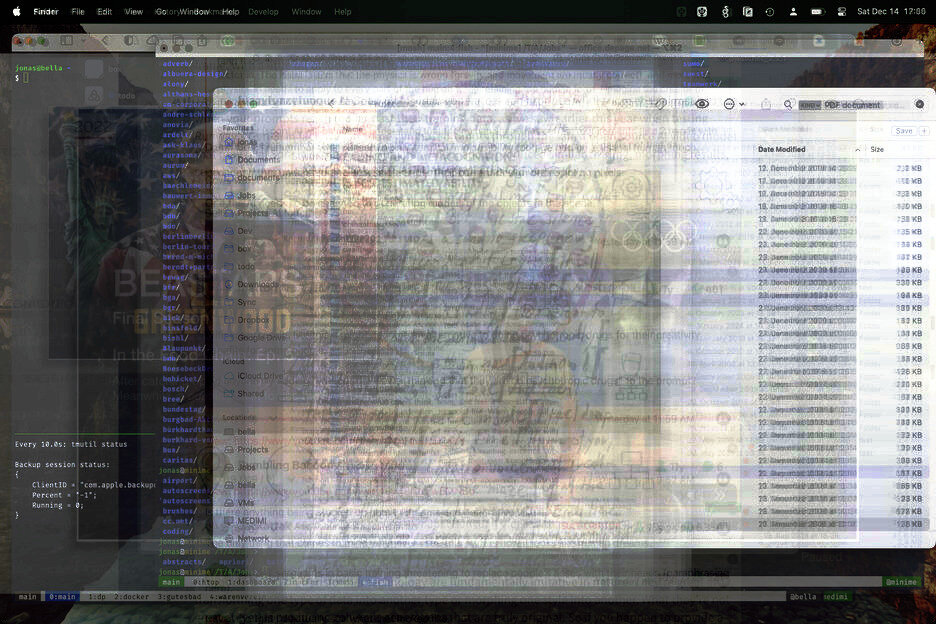Click the date and time Sat Dec 14
The image size is (936, 624).
891,11
